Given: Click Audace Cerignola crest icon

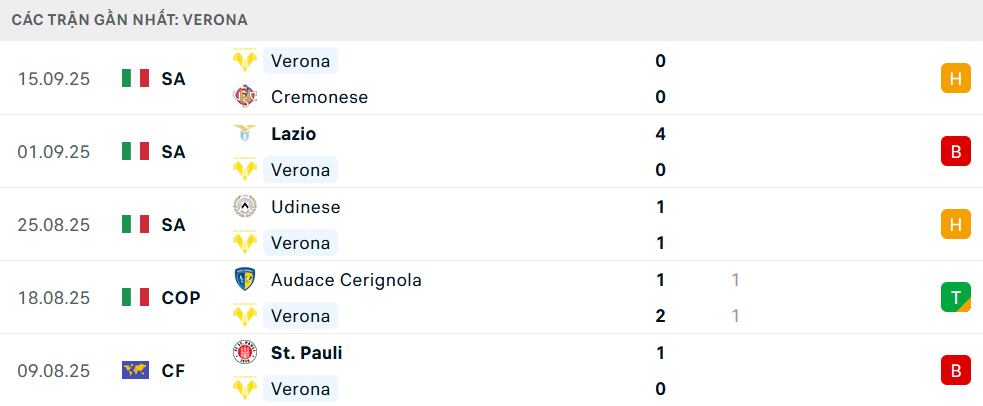Looking at the screenshot, I should 244,280.
